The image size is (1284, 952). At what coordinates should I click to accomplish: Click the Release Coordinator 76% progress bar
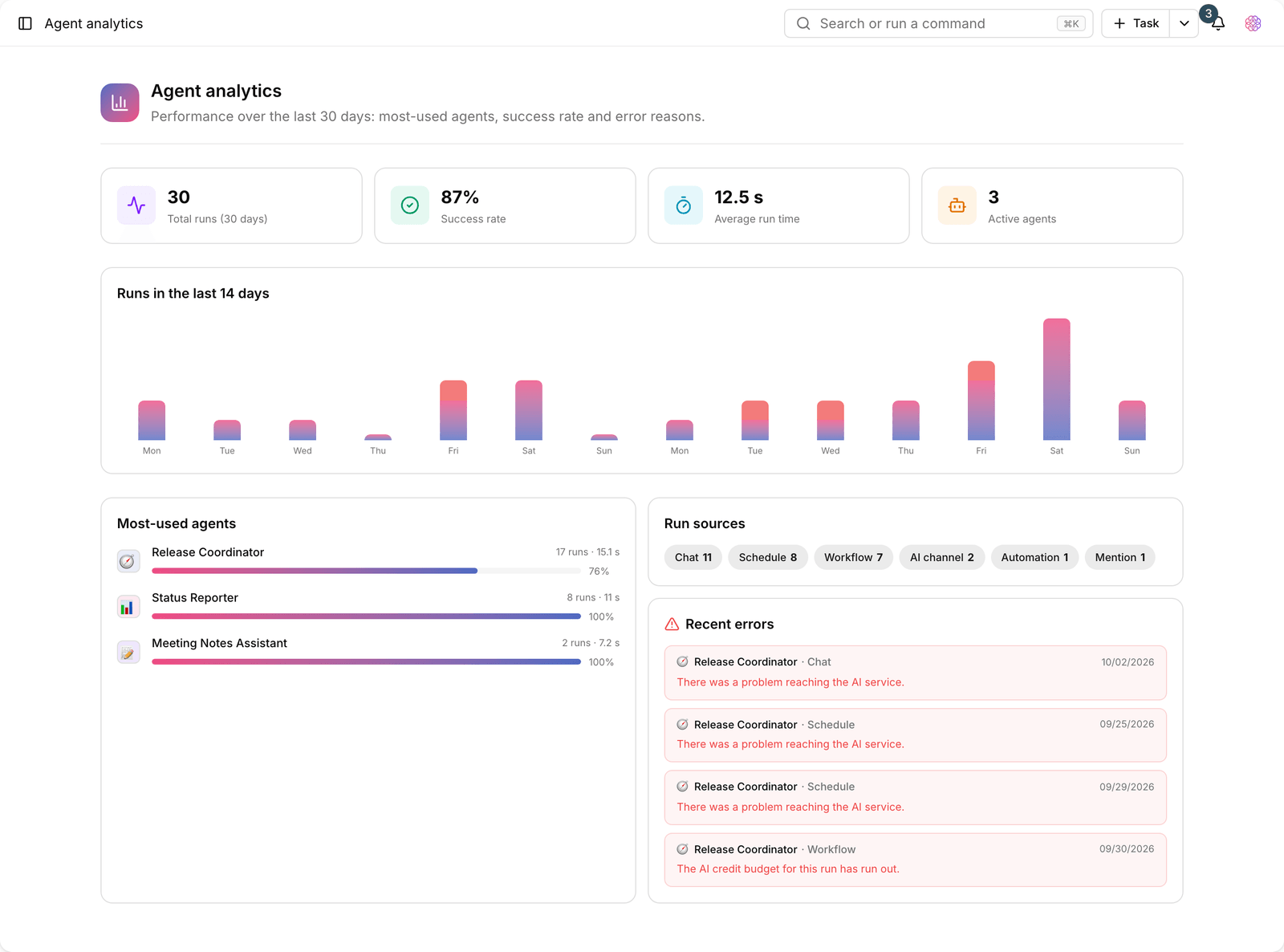click(x=366, y=571)
